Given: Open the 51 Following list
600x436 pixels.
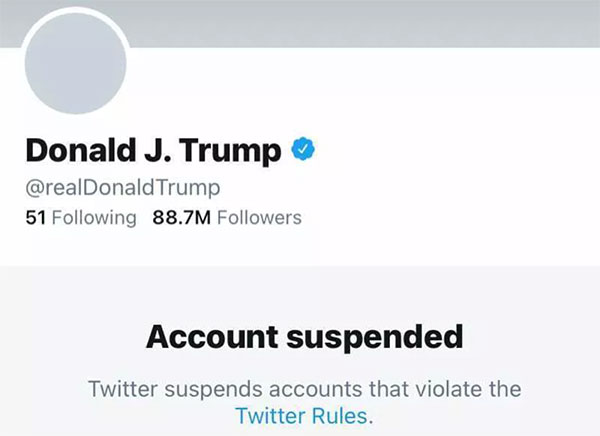Looking at the screenshot, I should 80,217.
